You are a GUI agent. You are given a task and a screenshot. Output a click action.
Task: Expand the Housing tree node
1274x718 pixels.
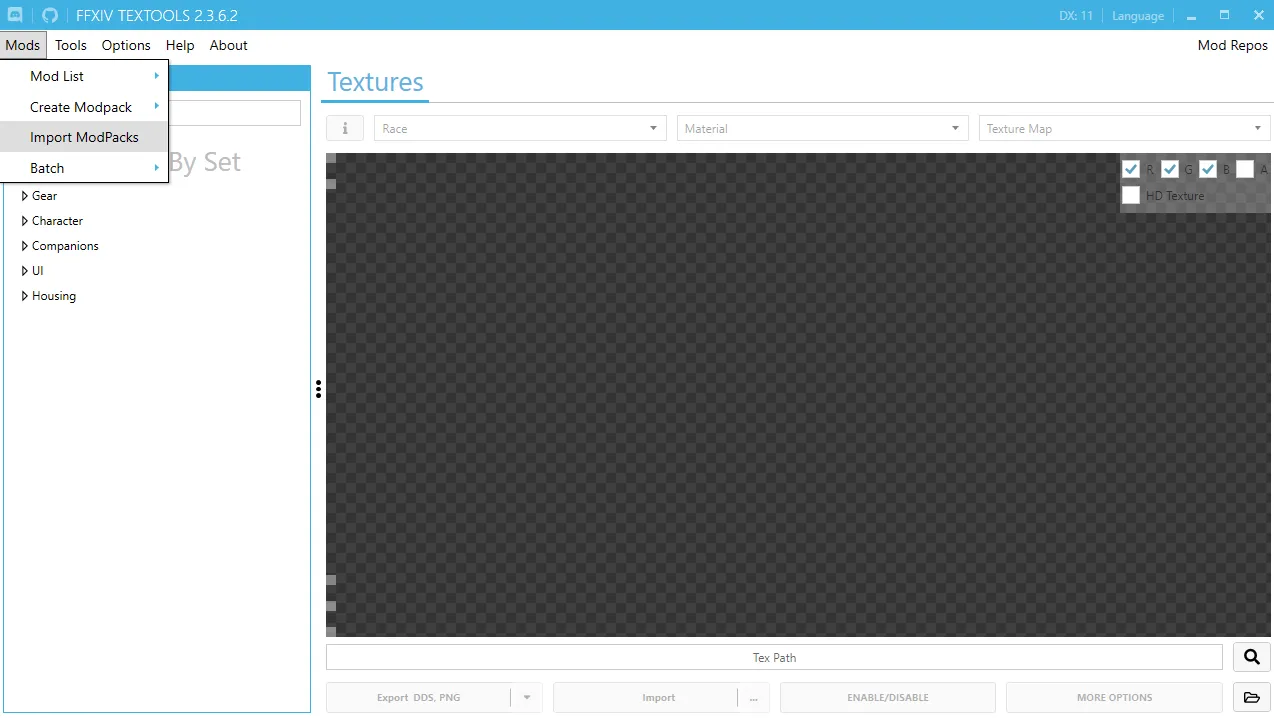25,296
